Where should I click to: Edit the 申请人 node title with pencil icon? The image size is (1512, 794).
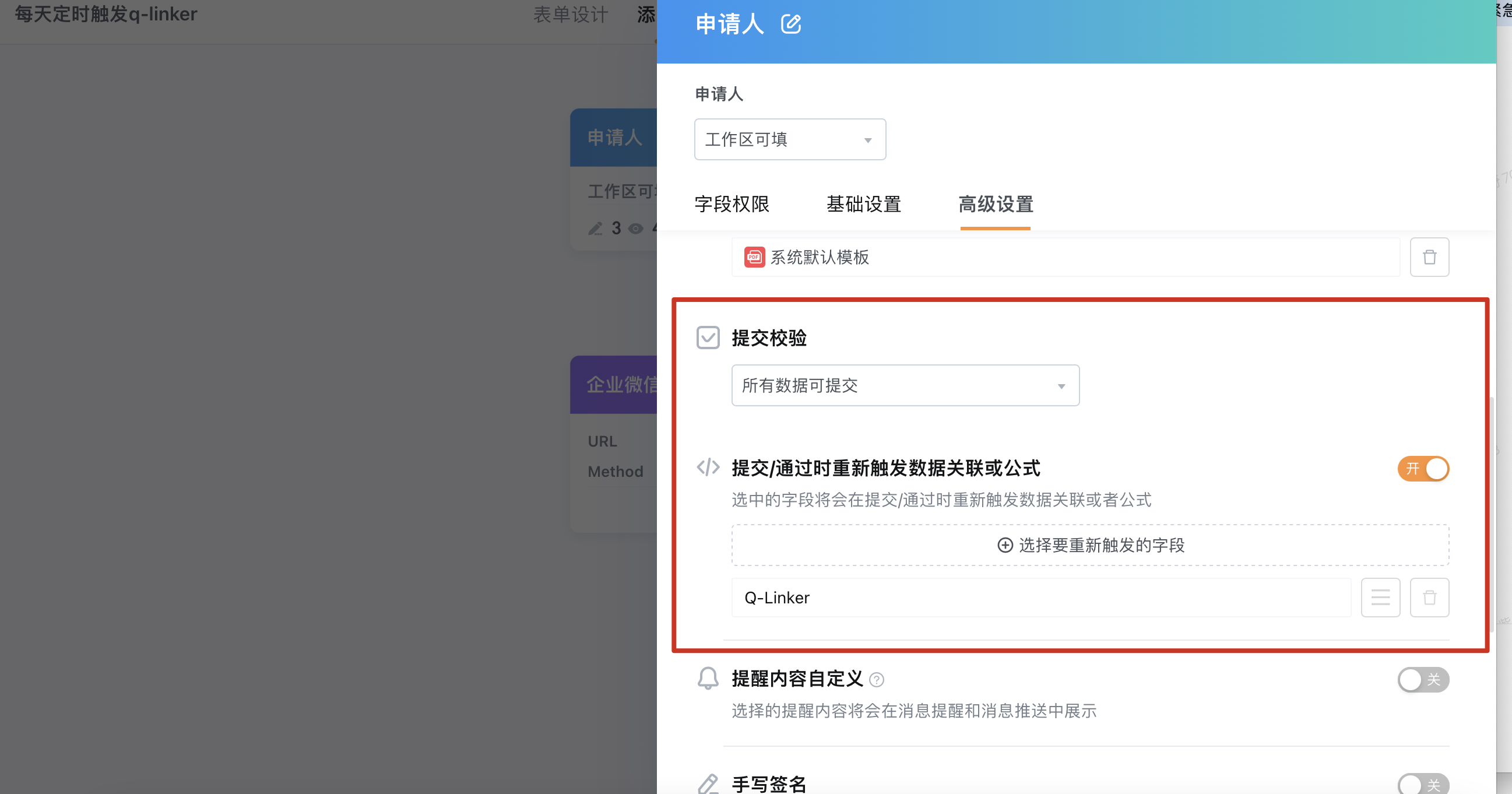pos(790,24)
